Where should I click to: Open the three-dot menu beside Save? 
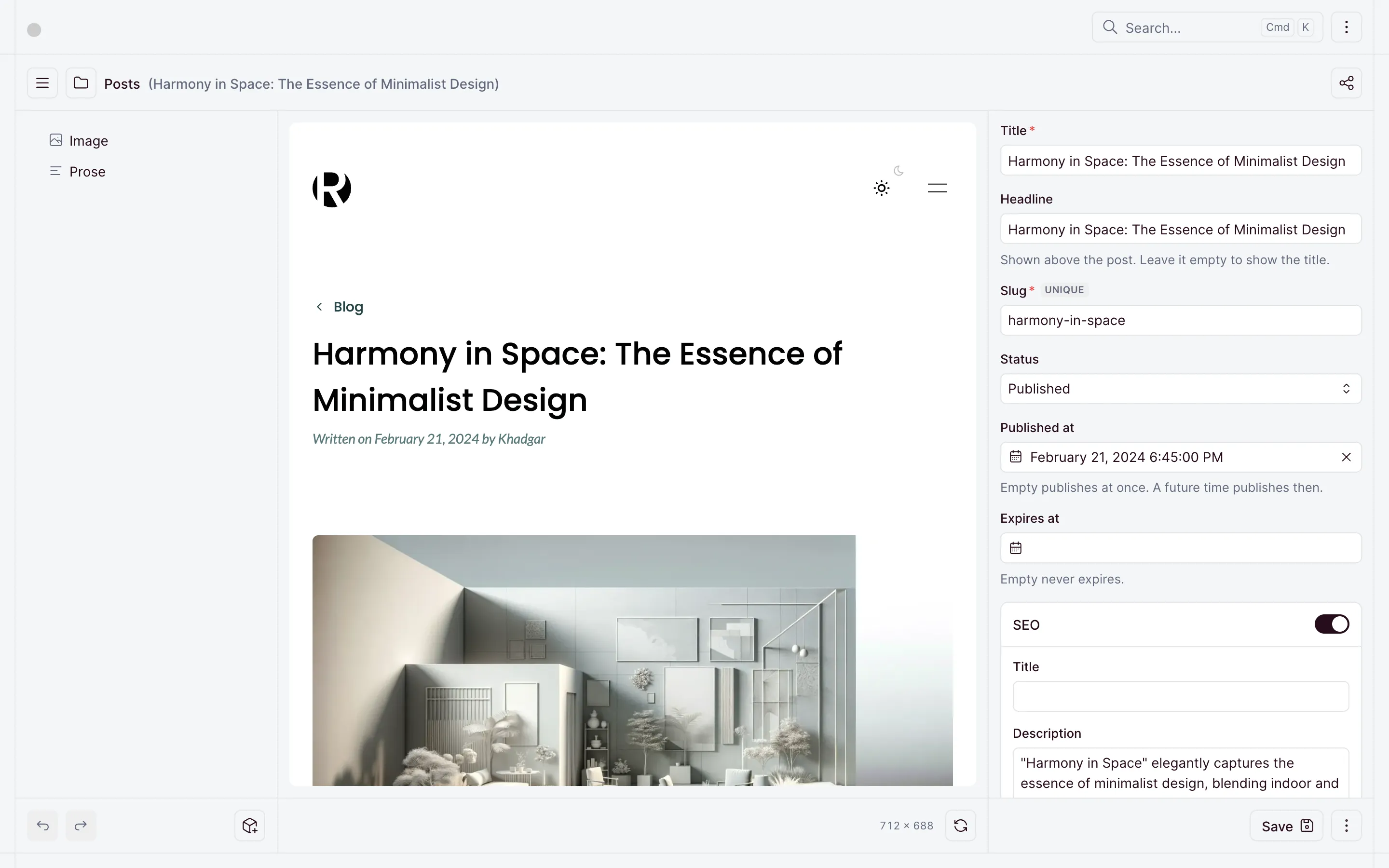pyautogui.click(x=1347, y=826)
